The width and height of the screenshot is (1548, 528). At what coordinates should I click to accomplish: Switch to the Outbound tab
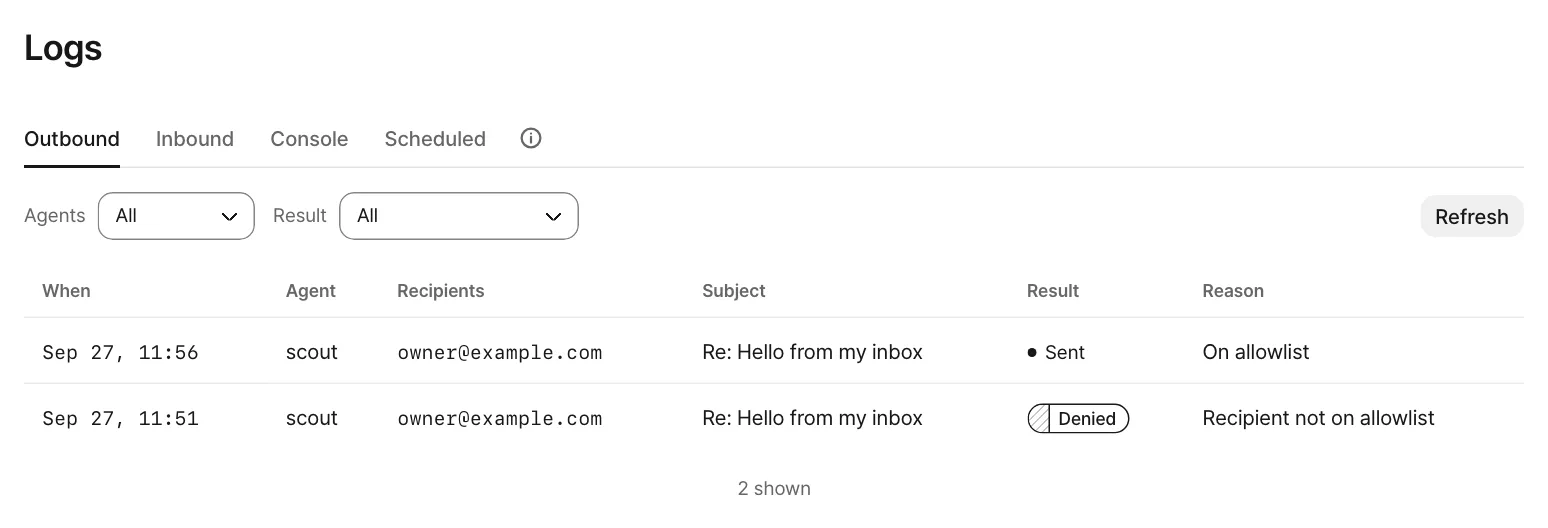[x=72, y=139]
